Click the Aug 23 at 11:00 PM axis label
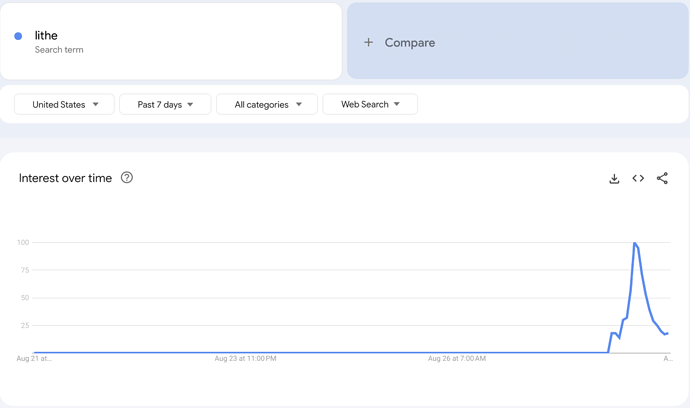The width and height of the screenshot is (690, 408). [246, 358]
